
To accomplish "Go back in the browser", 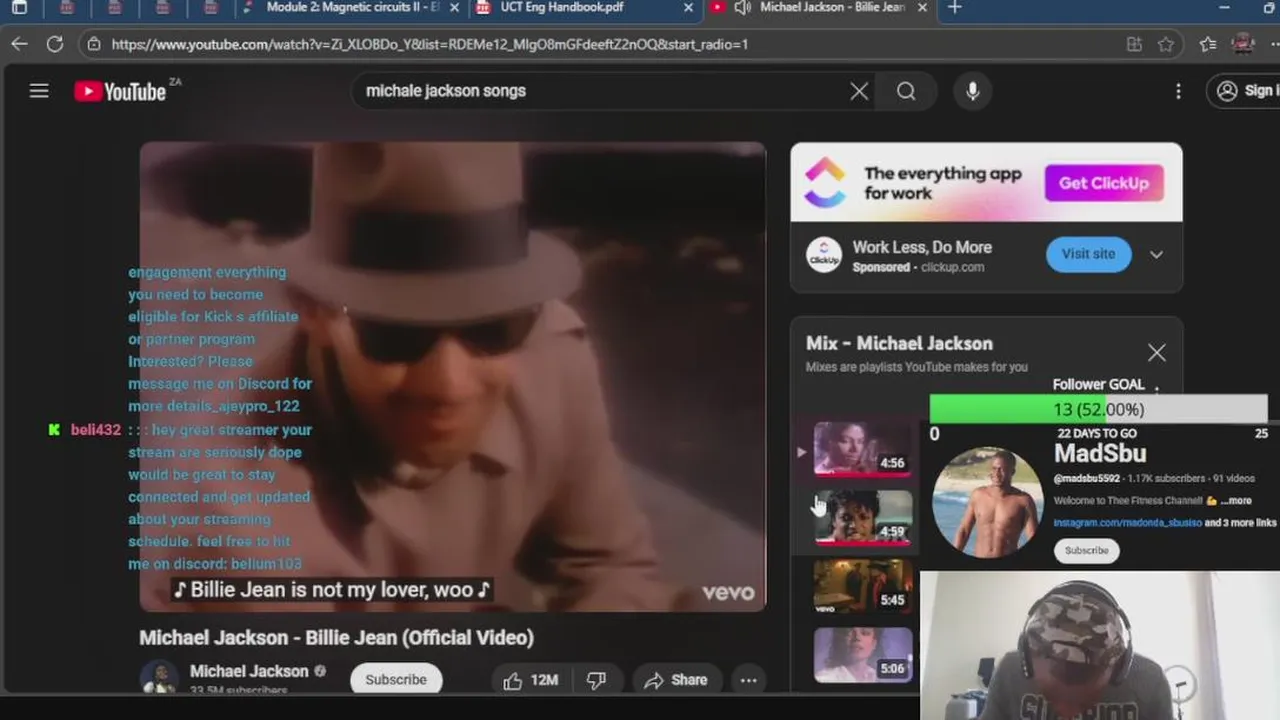I will tap(19, 44).
